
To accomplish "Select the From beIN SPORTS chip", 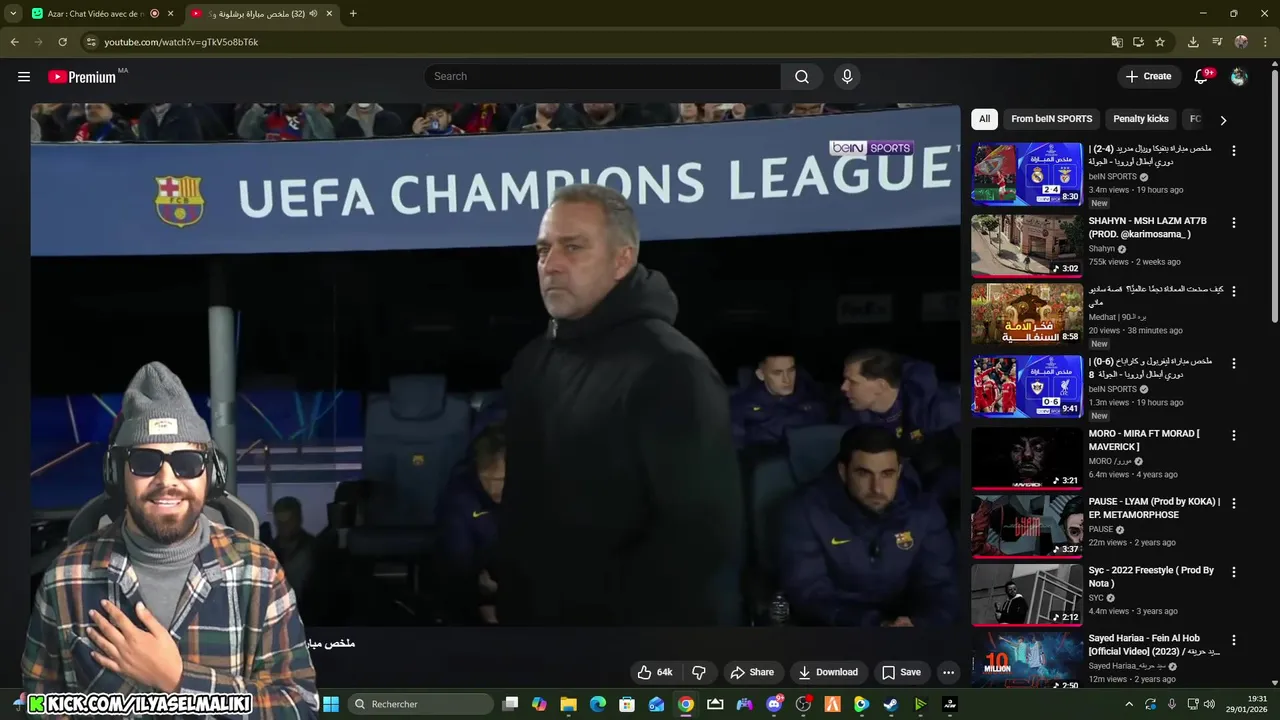I will (1051, 119).
